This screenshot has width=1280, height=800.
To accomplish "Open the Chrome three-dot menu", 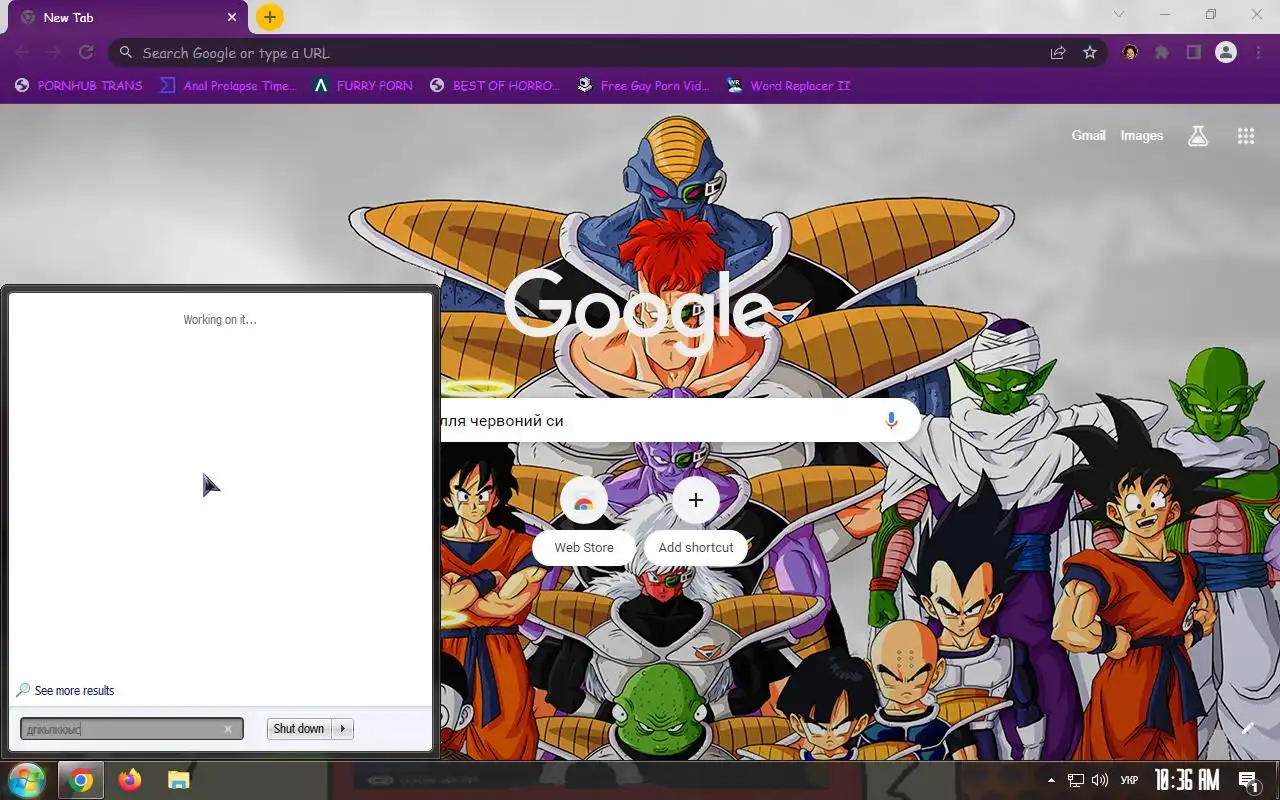I will click(1258, 53).
